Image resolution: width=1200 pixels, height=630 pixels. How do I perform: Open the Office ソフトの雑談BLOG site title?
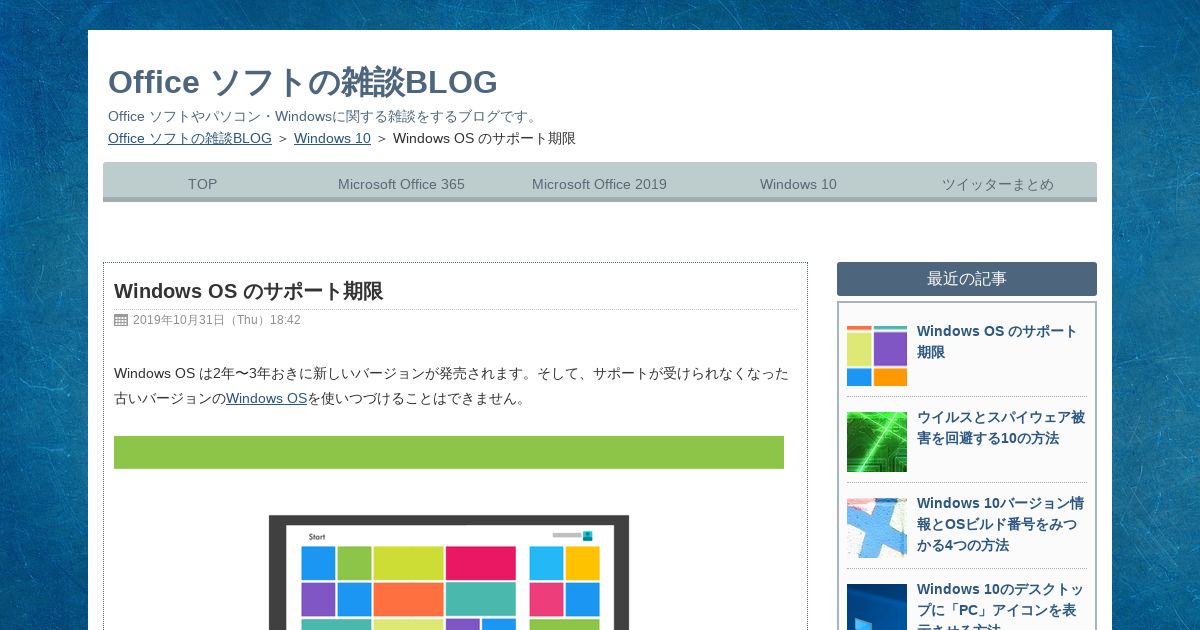302,82
